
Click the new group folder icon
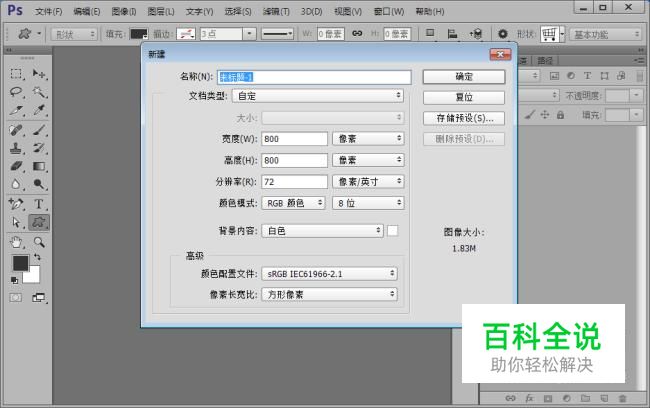585,398
